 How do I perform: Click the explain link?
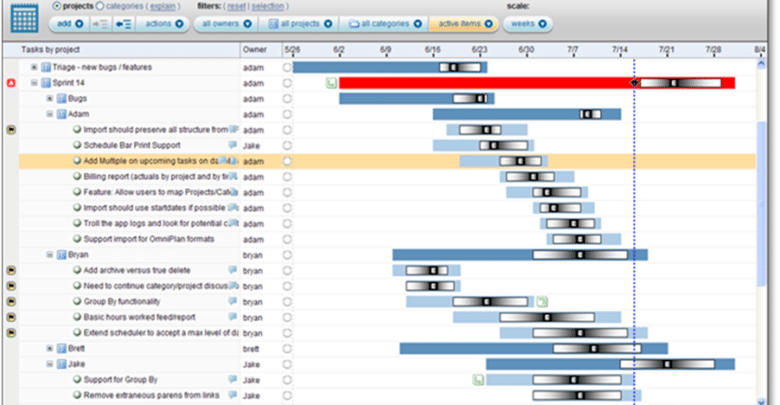click(x=163, y=6)
